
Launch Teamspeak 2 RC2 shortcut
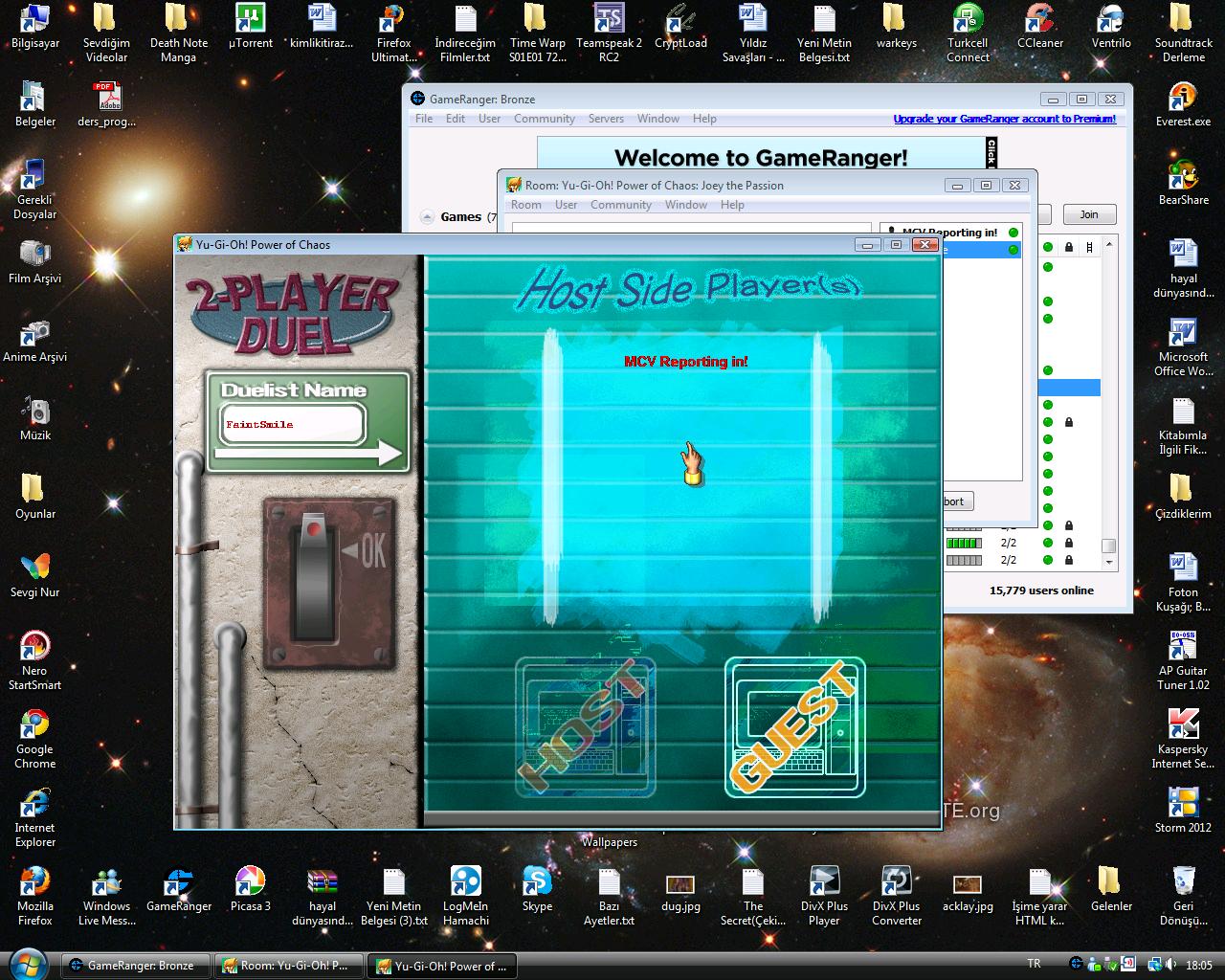(x=610, y=33)
